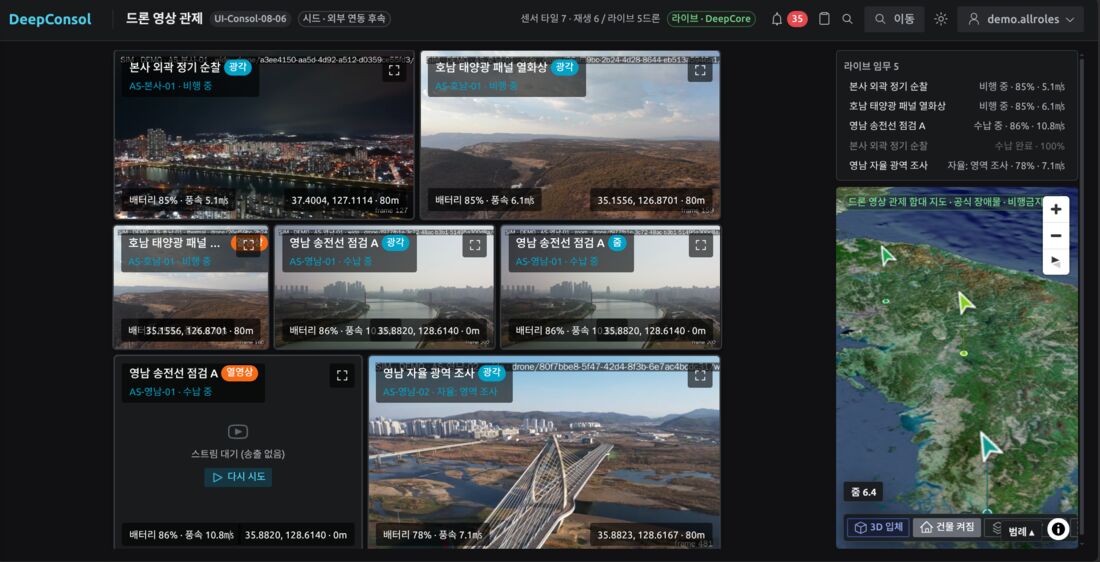Viewport: 1100px width, 562px height.
Task: Click the 다시 시도 retry stream button
Action: tap(239, 477)
